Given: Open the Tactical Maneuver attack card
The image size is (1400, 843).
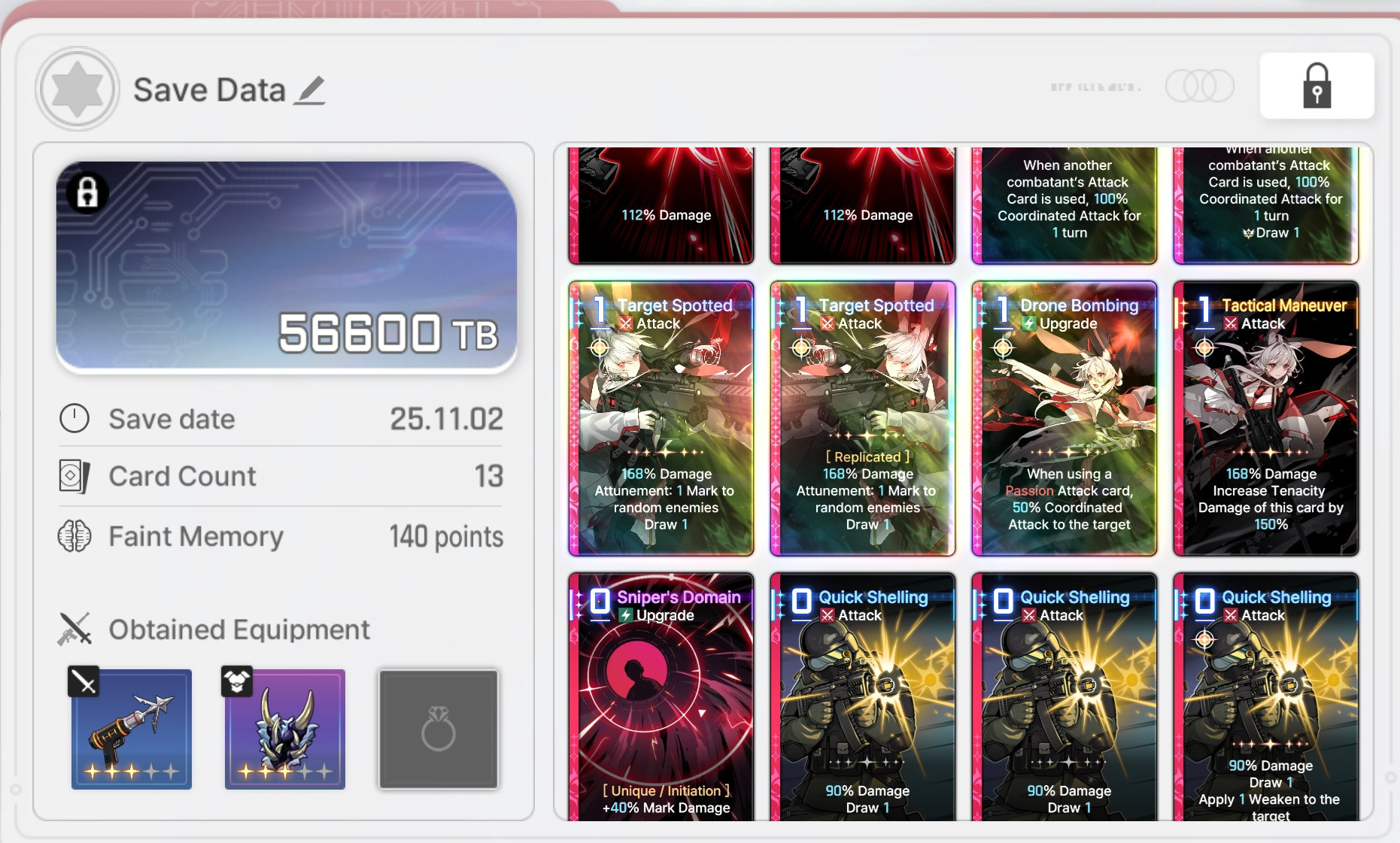Looking at the screenshot, I should (1266, 419).
